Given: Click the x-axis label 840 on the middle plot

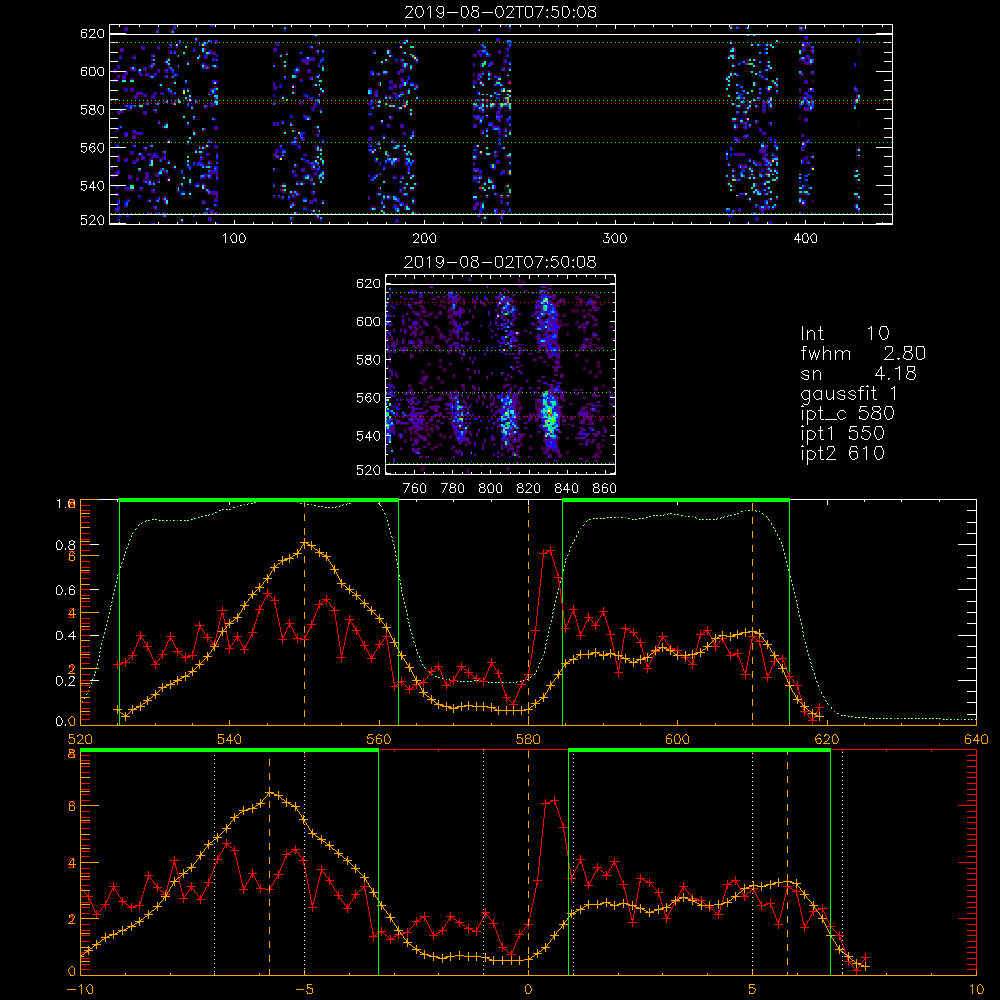Looking at the screenshot, I should 566,489.
